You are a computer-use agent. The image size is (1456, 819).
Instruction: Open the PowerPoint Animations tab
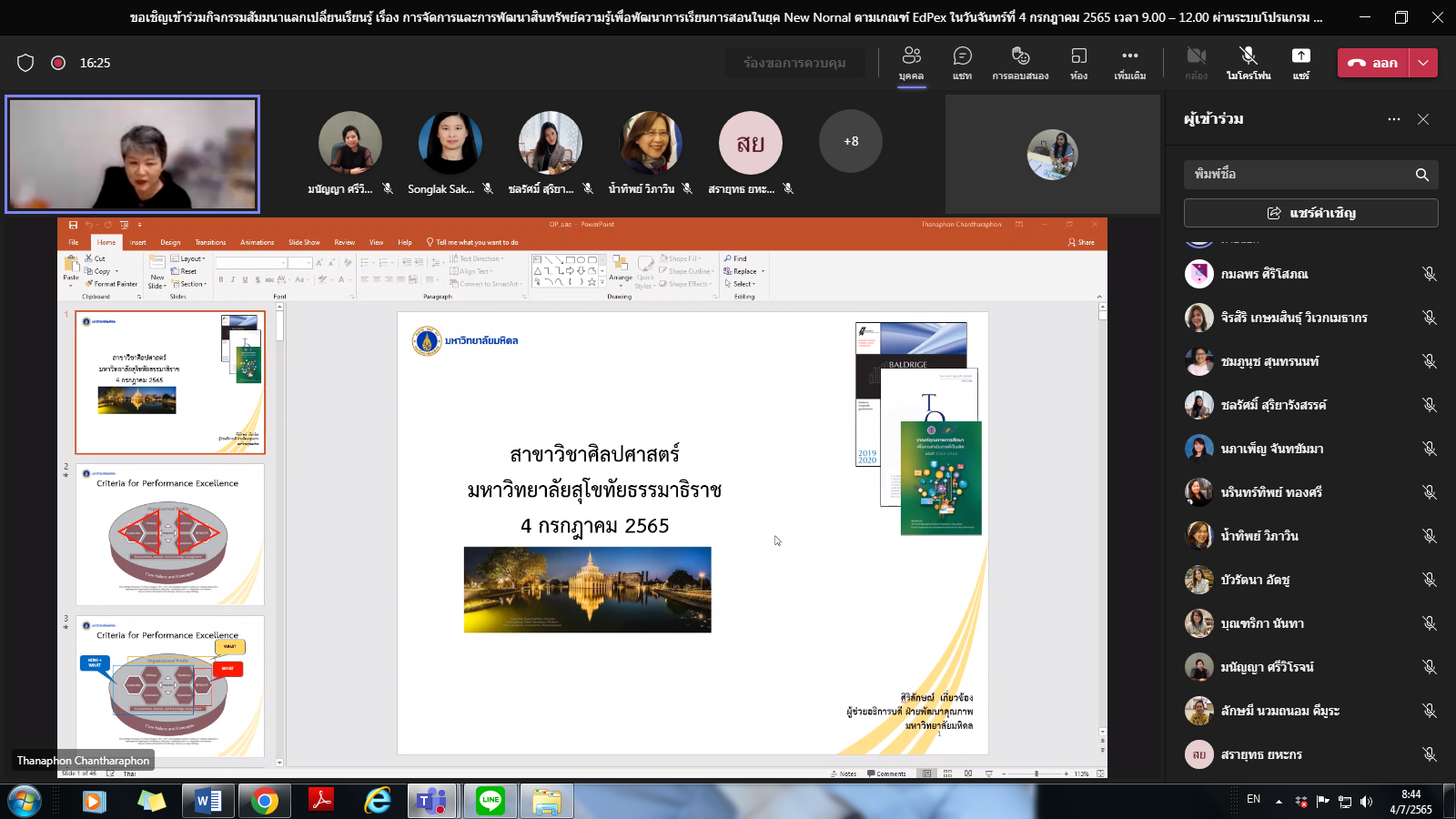coord(257,242)
